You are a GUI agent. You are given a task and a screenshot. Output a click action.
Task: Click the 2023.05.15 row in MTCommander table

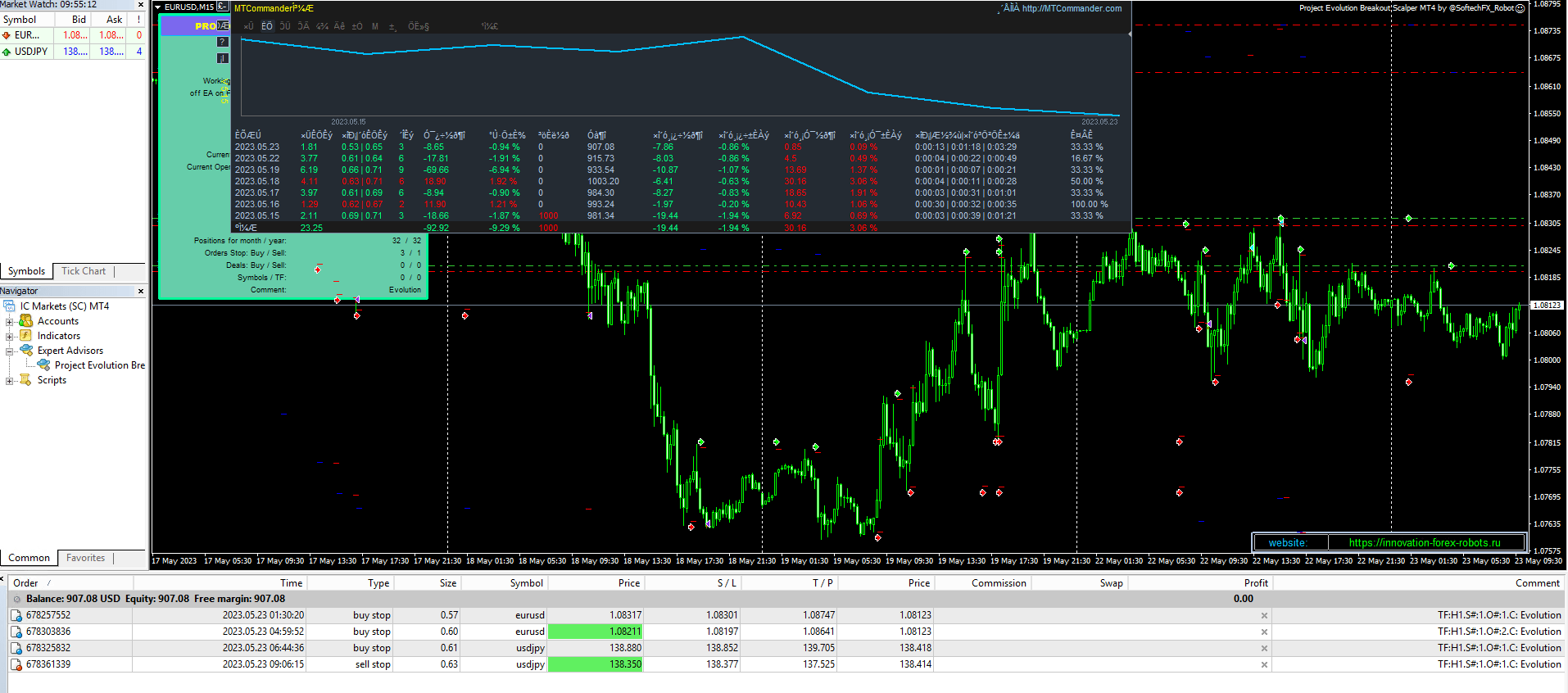(x=681, y=216)
